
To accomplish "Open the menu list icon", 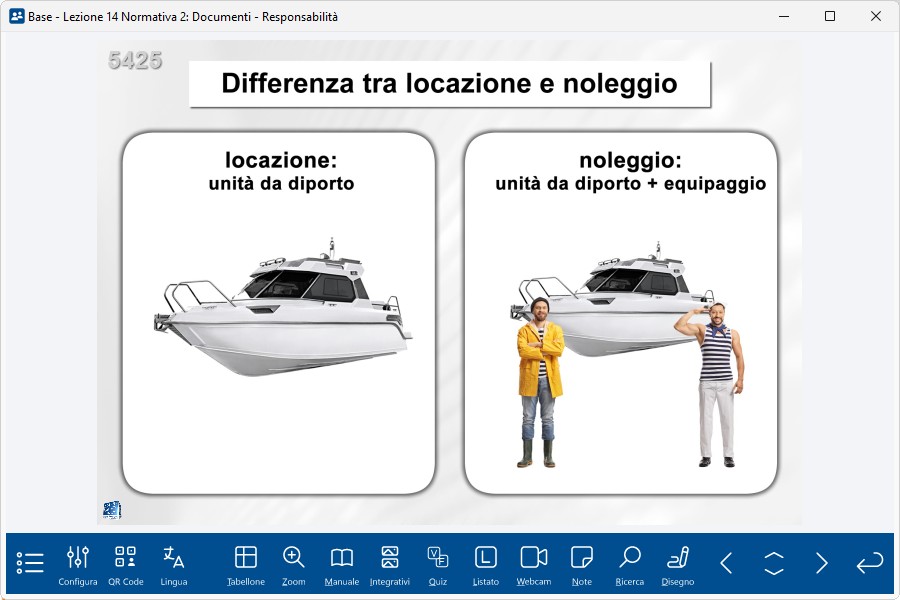I will [30, 563].
